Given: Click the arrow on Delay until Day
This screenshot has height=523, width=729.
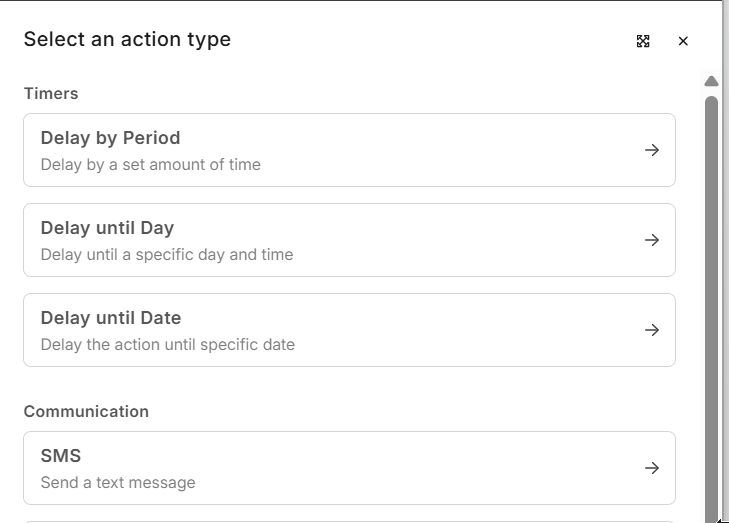Looking at the screenshot, I should click(652, 240).
